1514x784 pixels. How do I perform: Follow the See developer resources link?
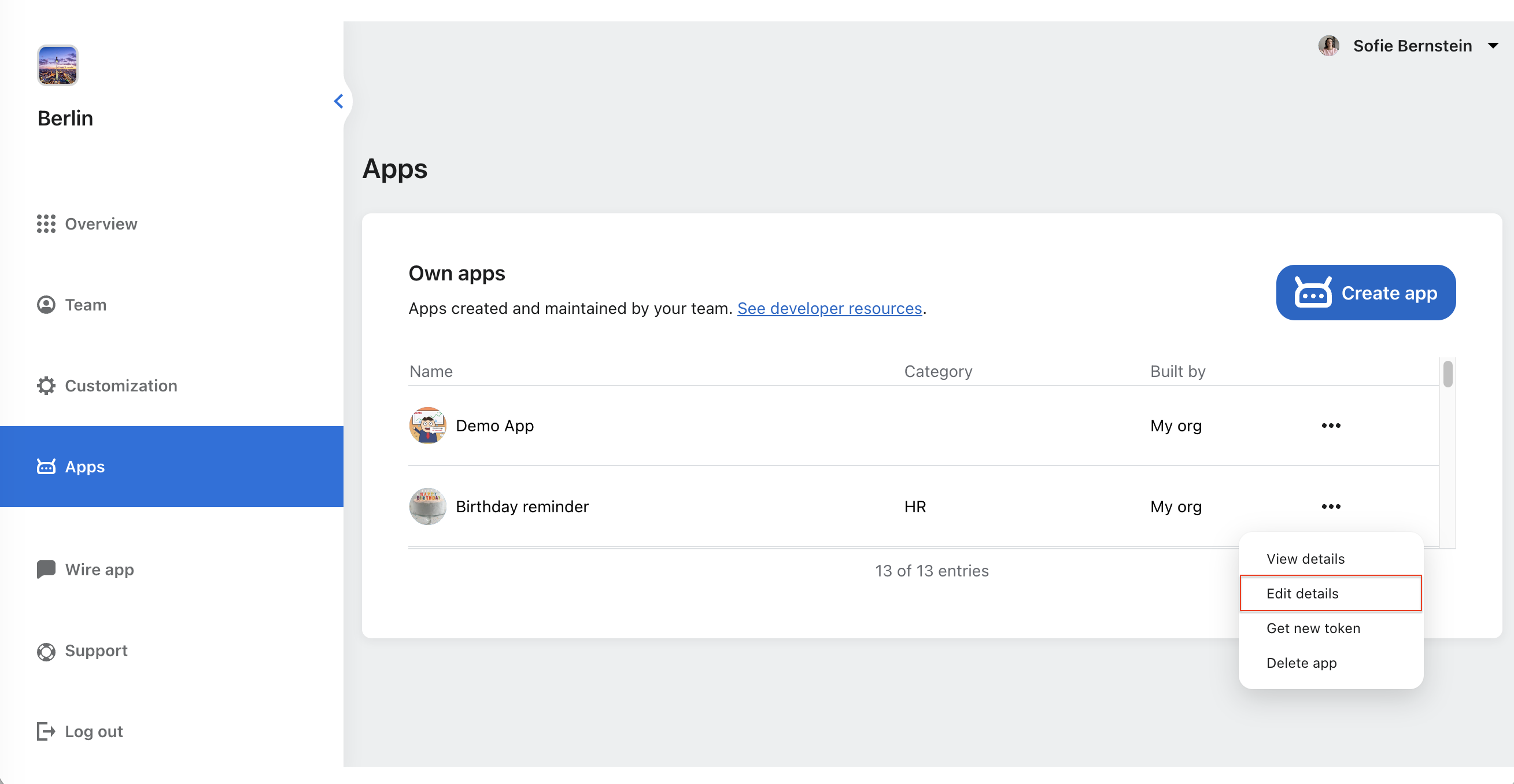(x=829, y=309)
